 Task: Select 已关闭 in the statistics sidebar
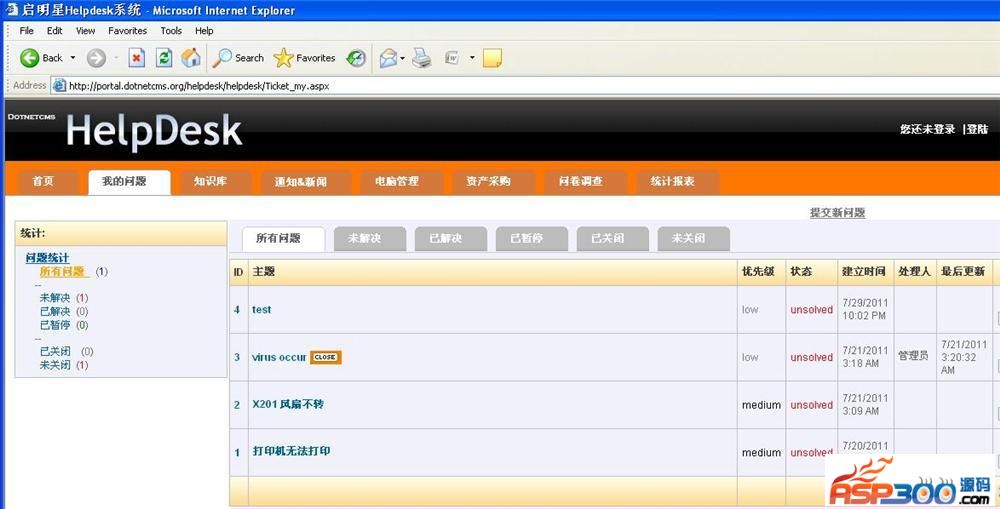point(55,351)
